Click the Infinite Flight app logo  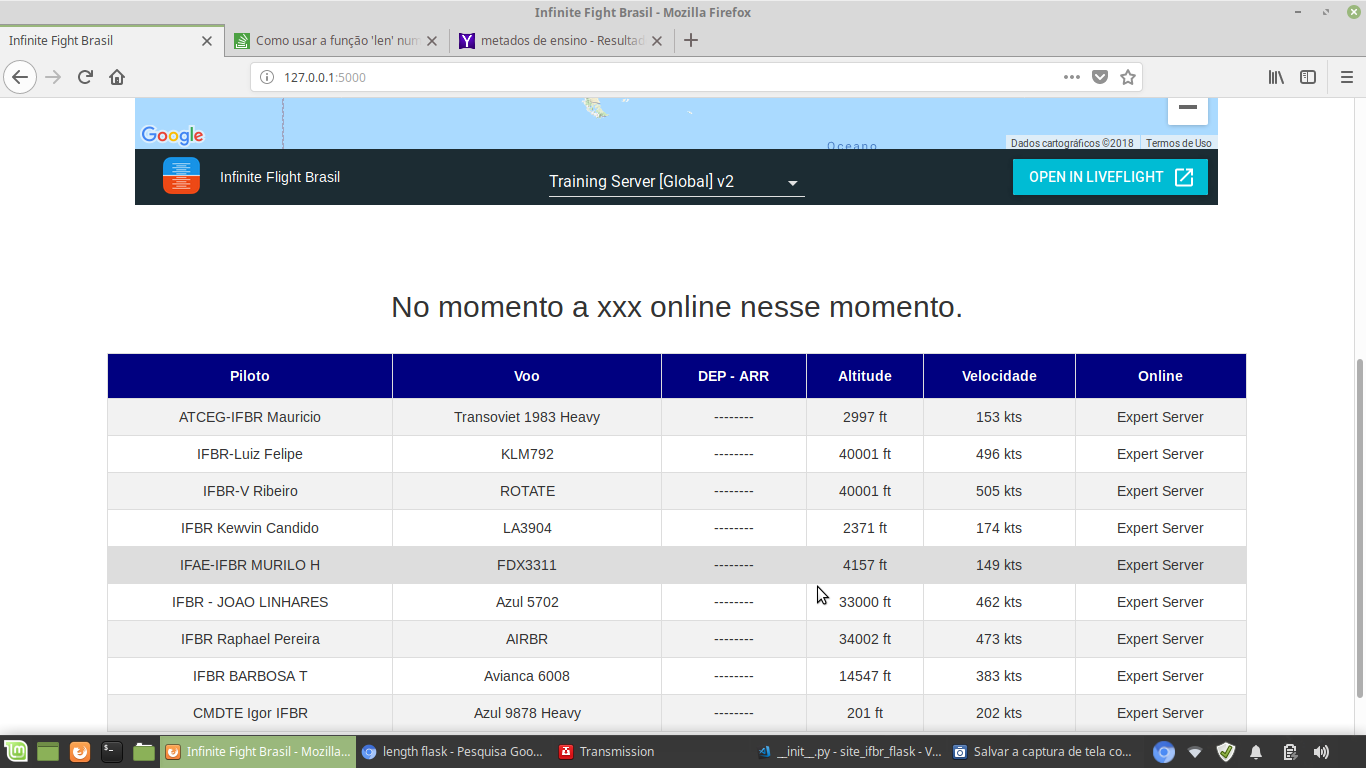pyautogui.click(x=181, y=176)
